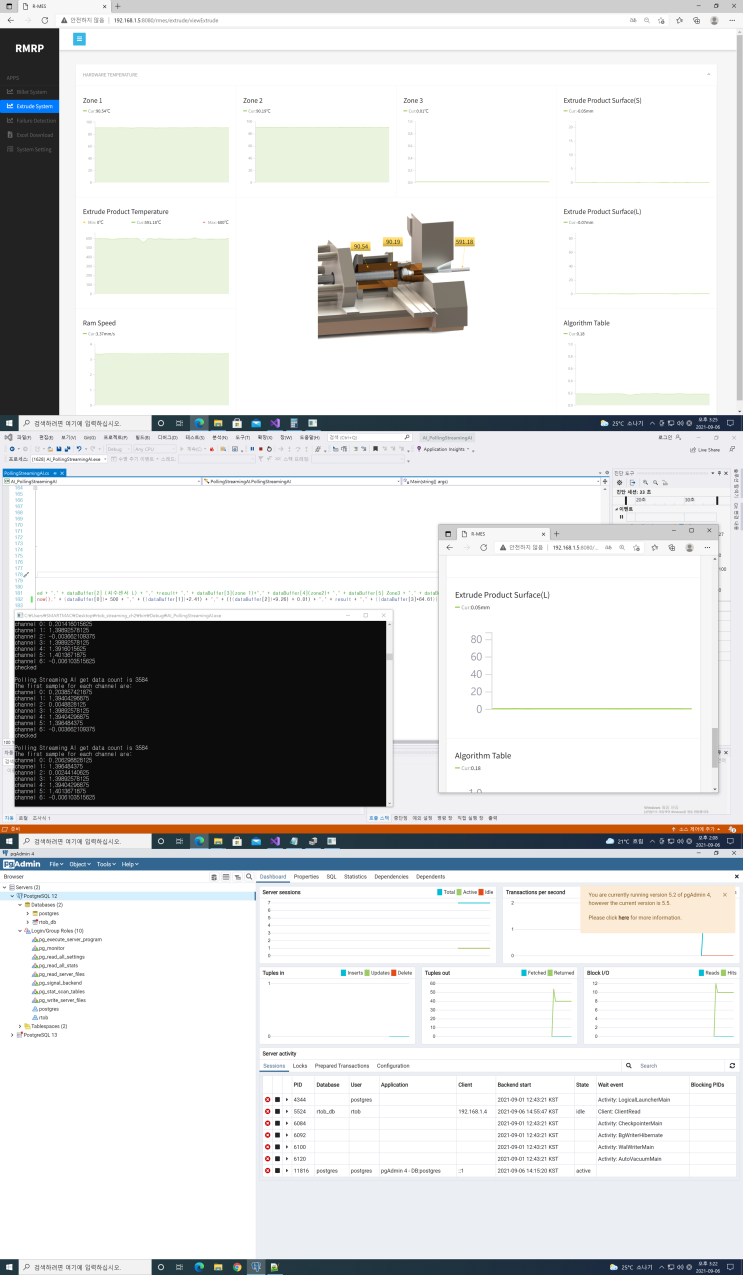Collapse the Servers (2) tree node
This screenshot has height=1275, width=743.
pos(4,887)
